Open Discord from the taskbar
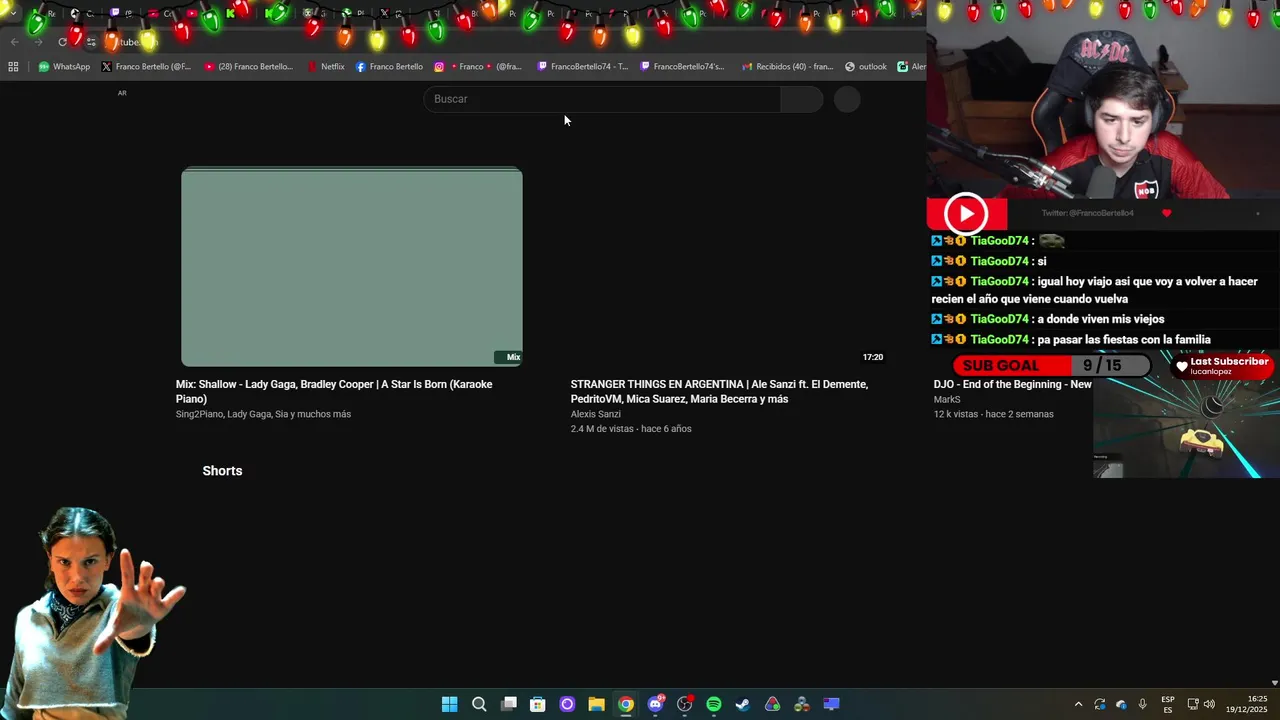This screenshot has width=1280, height=720. point(655,704)
